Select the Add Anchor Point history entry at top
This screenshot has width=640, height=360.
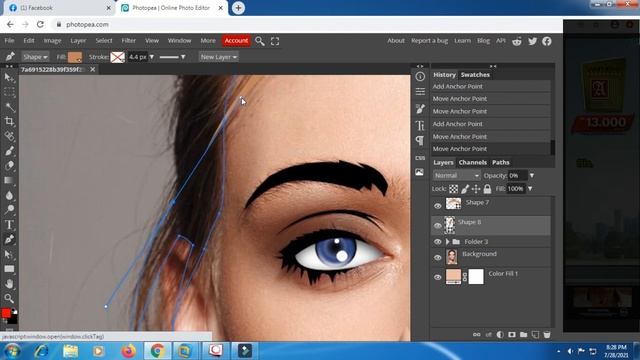[491, 87]
